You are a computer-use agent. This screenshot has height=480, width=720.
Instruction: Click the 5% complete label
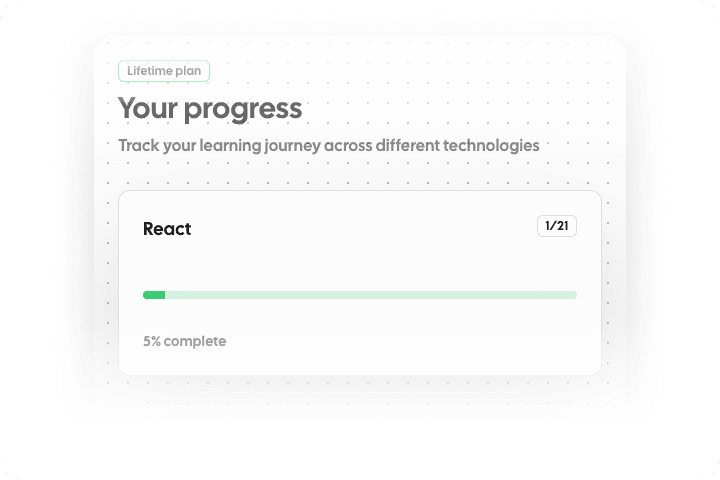pos(185,341)
